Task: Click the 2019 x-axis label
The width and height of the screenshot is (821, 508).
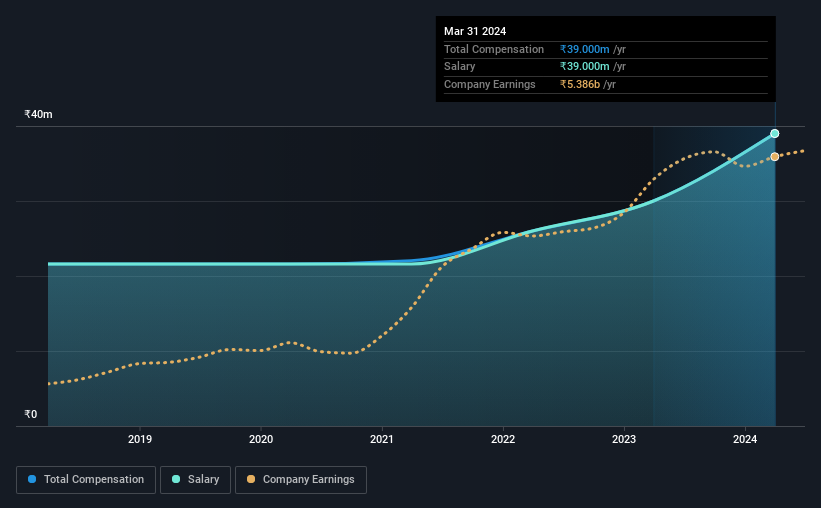Action: click(x=140, y=439)
